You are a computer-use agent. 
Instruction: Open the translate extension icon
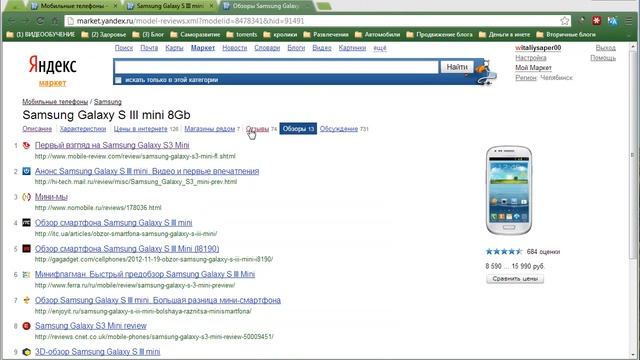coord(612,20)
